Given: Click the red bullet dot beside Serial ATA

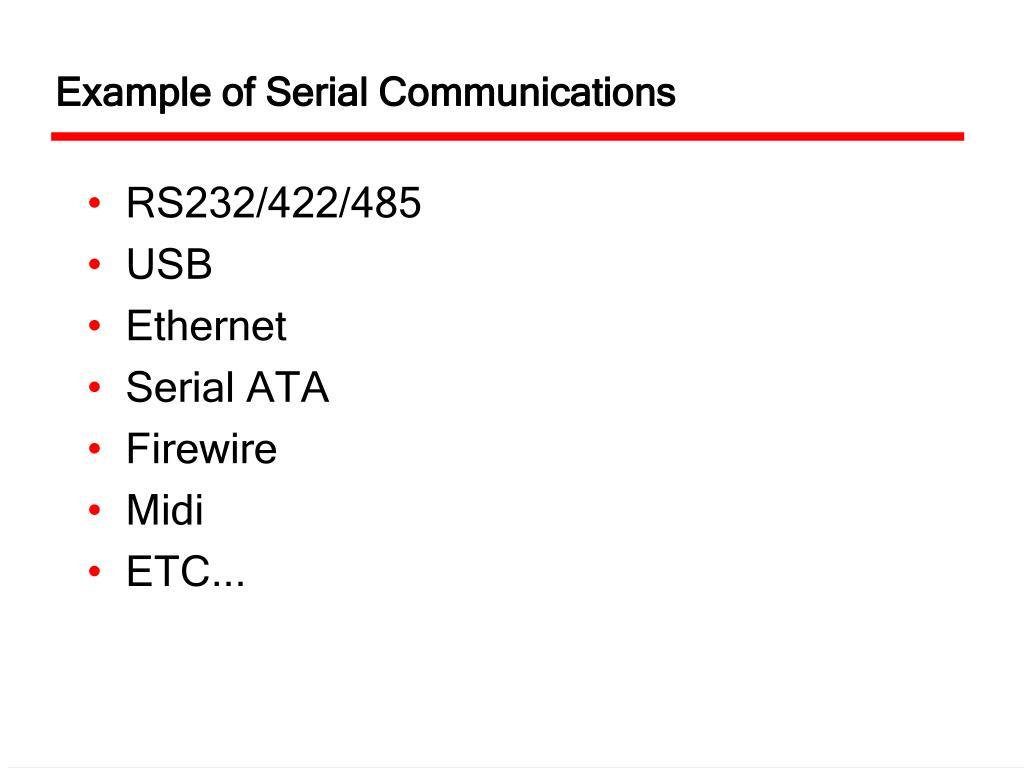Looking at the screenshot, I should (95, 387).
